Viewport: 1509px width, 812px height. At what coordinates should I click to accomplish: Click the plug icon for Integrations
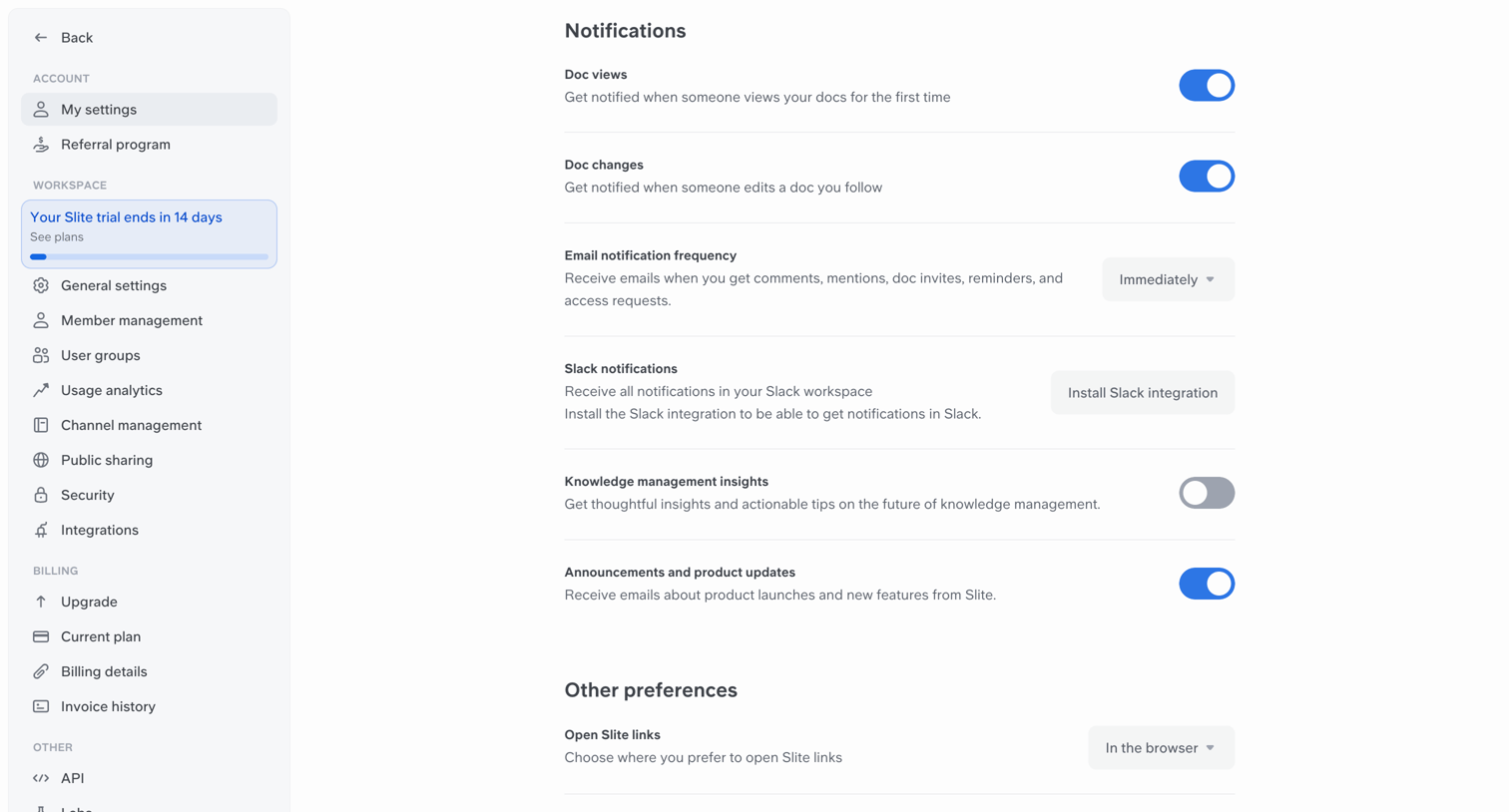(x=41, y=530)
